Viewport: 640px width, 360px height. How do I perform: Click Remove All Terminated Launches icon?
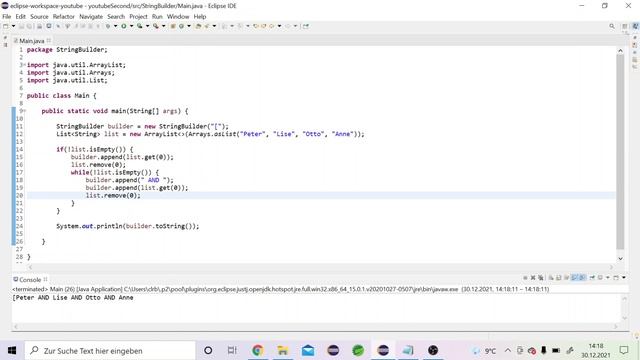[x=541, y=278]
